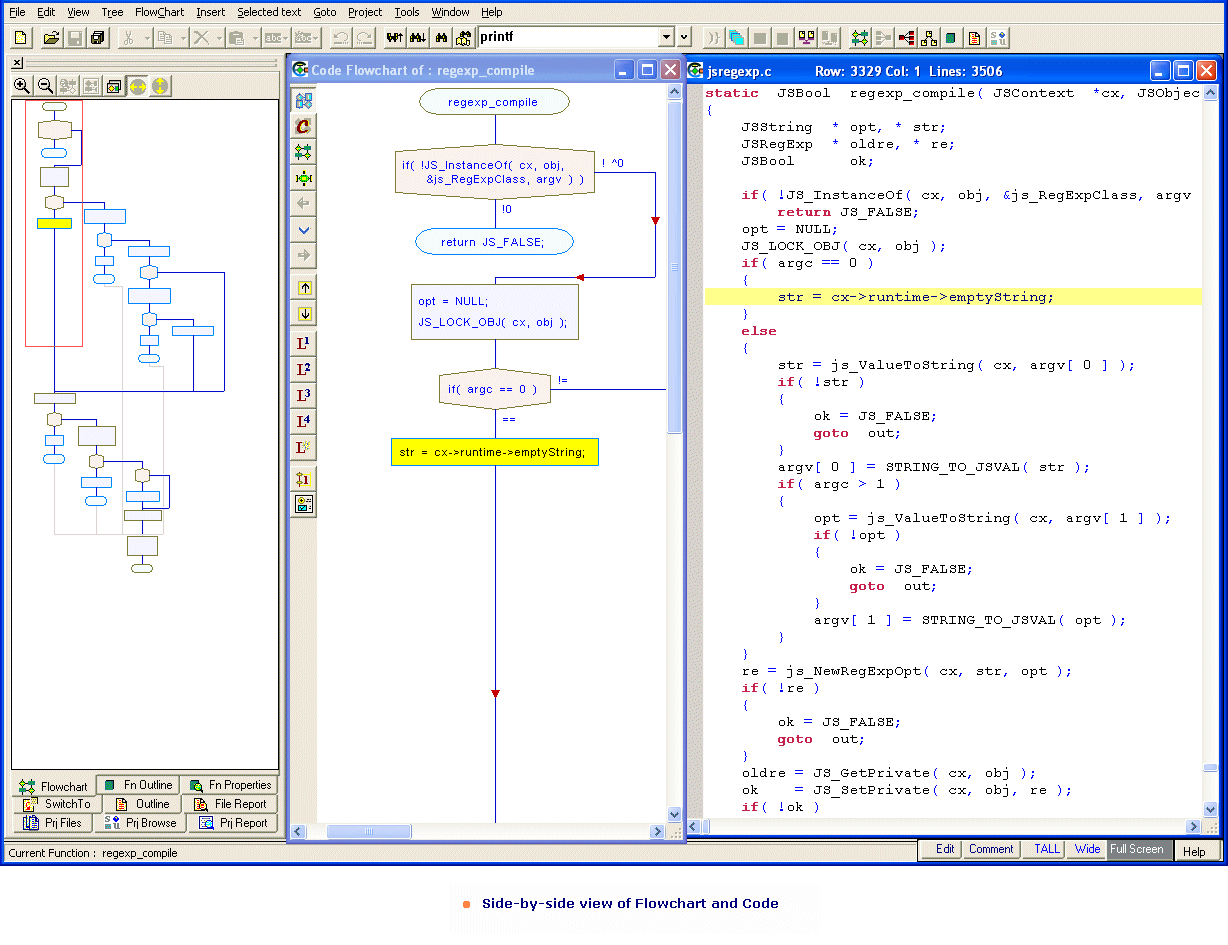Click the undo arrow icon
The image size is (1228, 945).
tap(340, 38)
